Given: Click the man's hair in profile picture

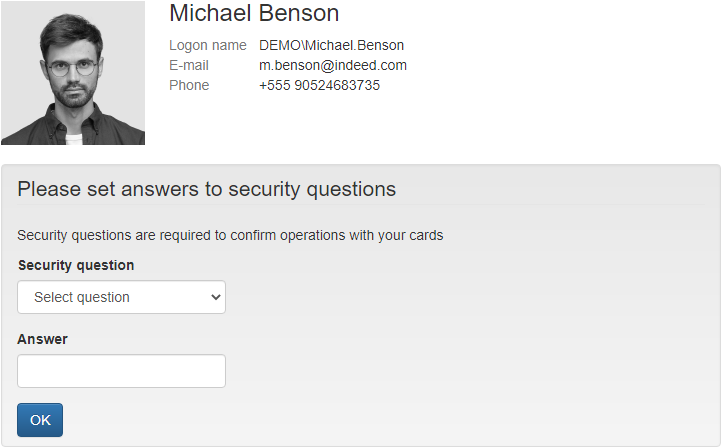Looking at the screenshot, I should tap(70, 30).
